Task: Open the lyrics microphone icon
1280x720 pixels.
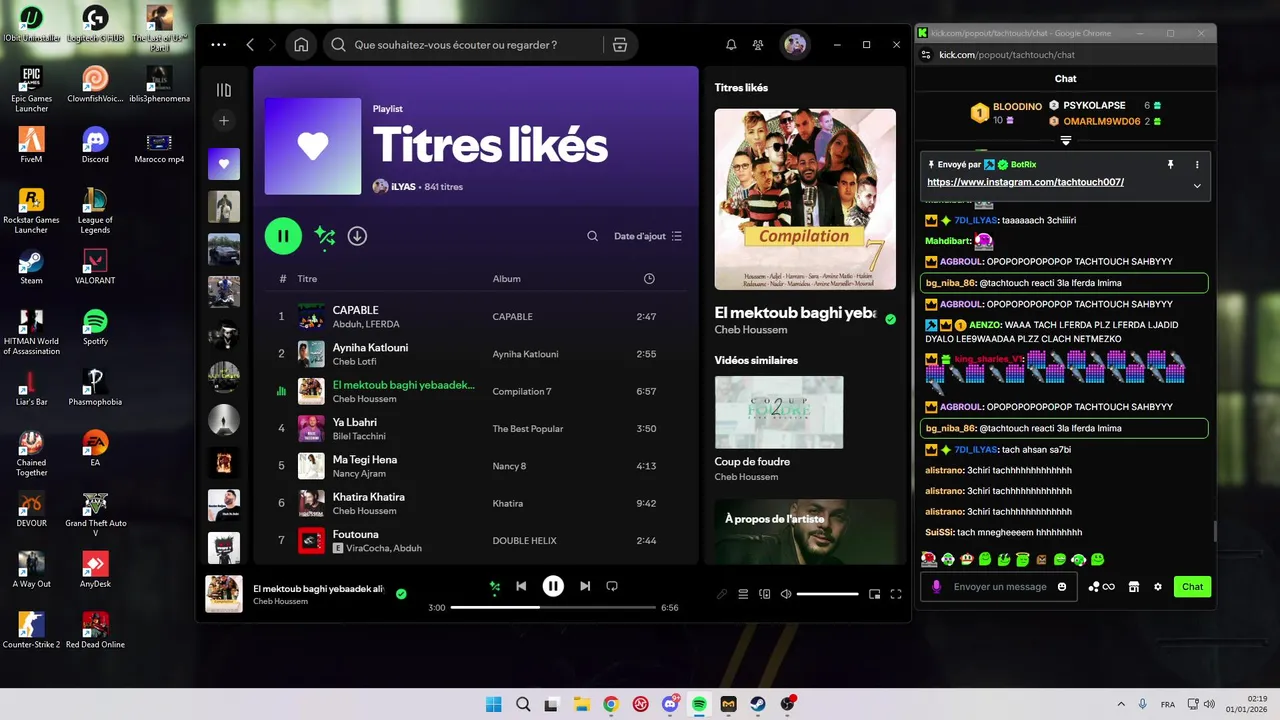Action: pyautogui.click(x=722, y=594)
